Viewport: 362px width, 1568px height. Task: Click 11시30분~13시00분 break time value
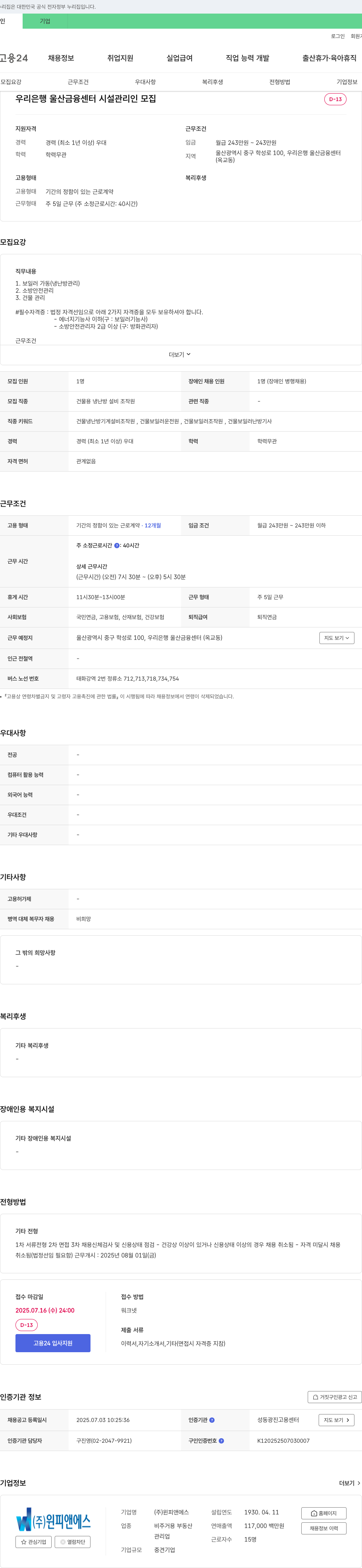pos(100,597)
